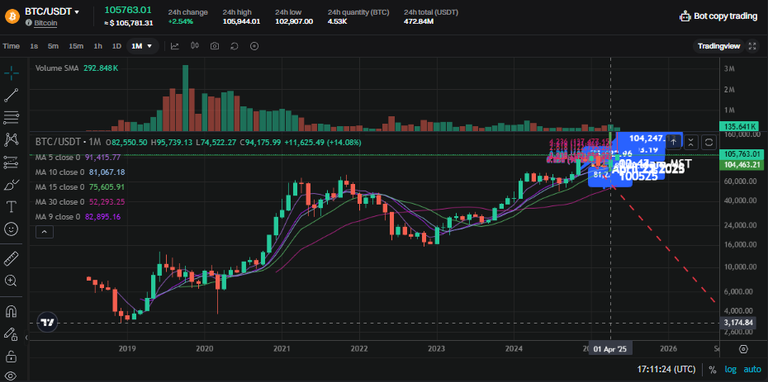Open chart axis settings gear icon

pos(743,349)
